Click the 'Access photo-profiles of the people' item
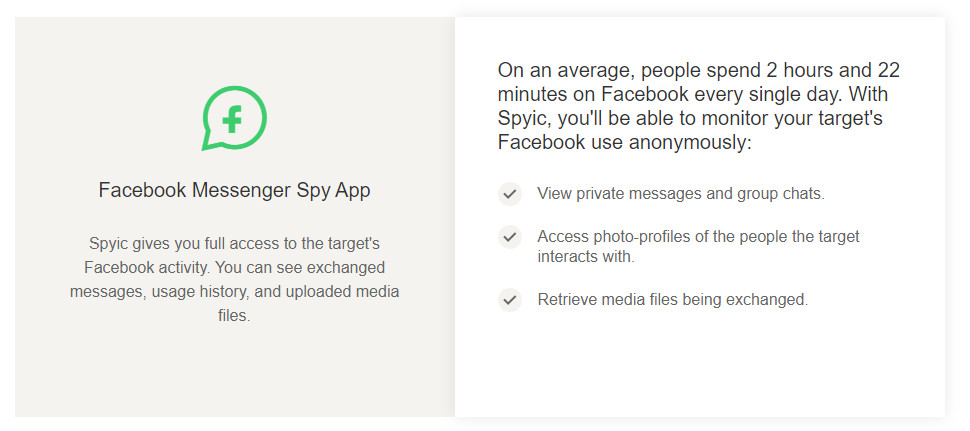The image size is (970, 431). (698, 246)
